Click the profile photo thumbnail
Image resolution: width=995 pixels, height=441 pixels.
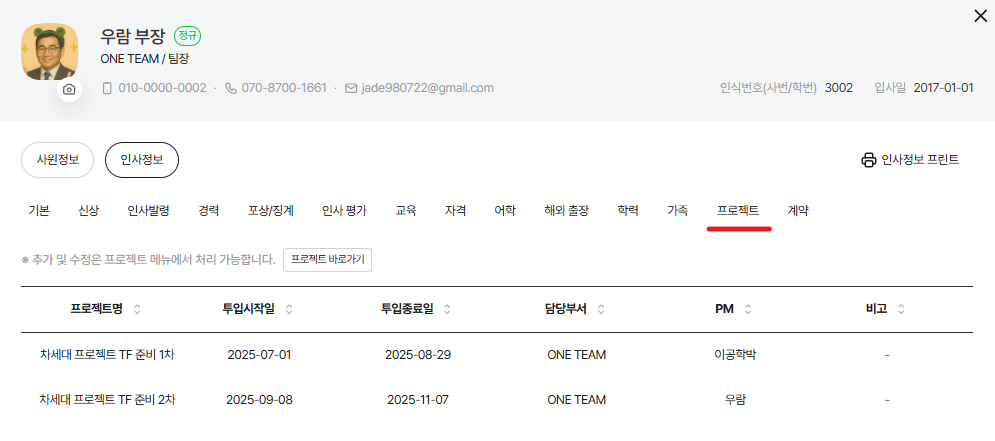coord(50,52)
